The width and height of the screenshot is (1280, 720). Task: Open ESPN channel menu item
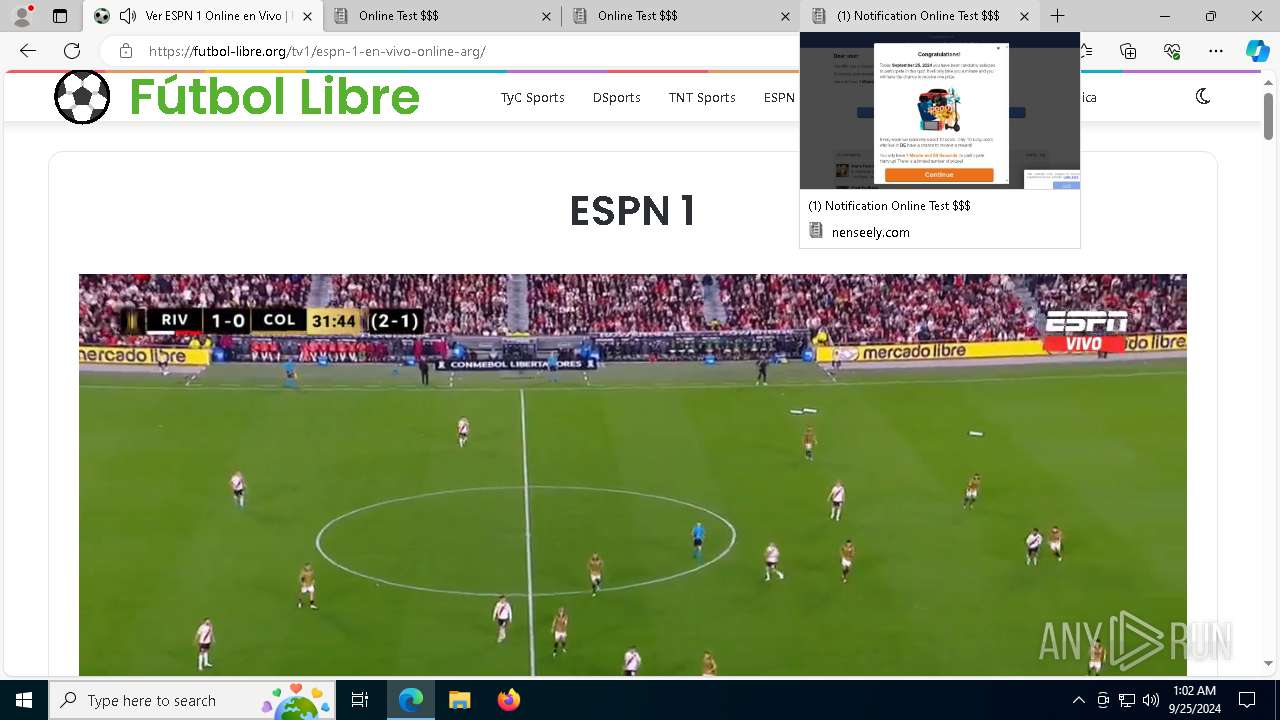tap(779, 97)
